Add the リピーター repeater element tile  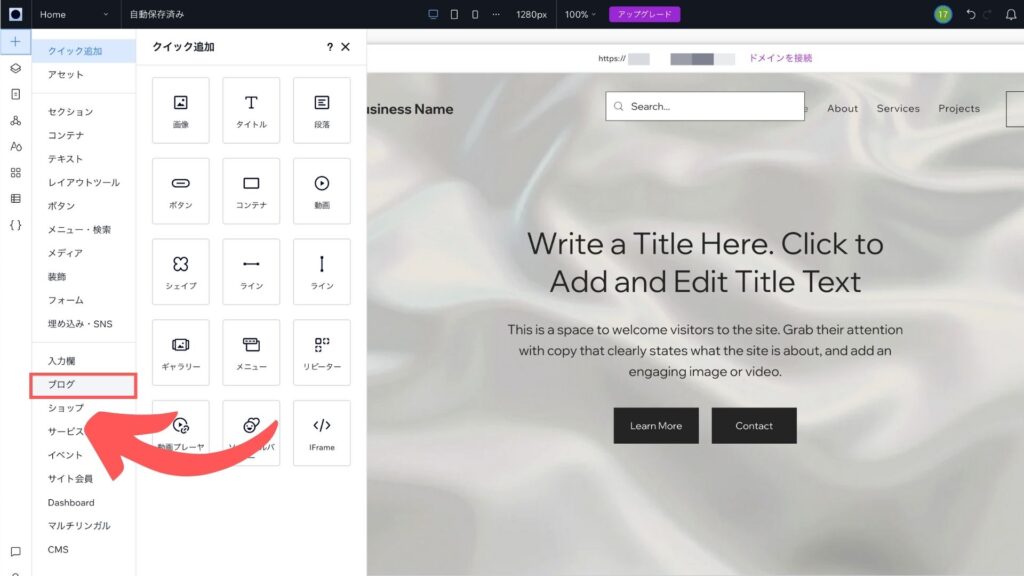pos(322,353)
